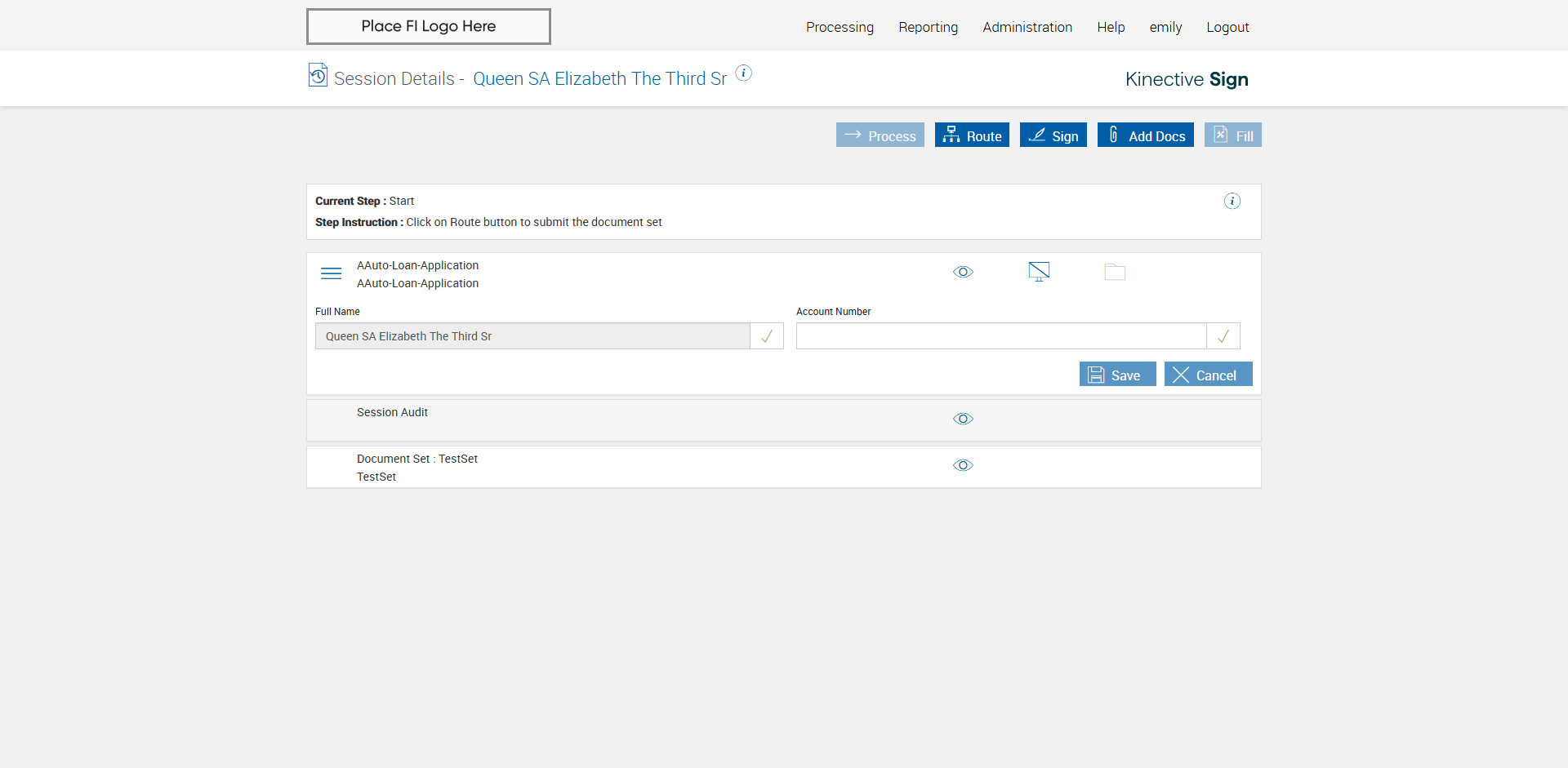Open the AAuto-Loan-Application hamburger menu
This screenshot has width=1568, height=768.
click(x=331, y=273)
